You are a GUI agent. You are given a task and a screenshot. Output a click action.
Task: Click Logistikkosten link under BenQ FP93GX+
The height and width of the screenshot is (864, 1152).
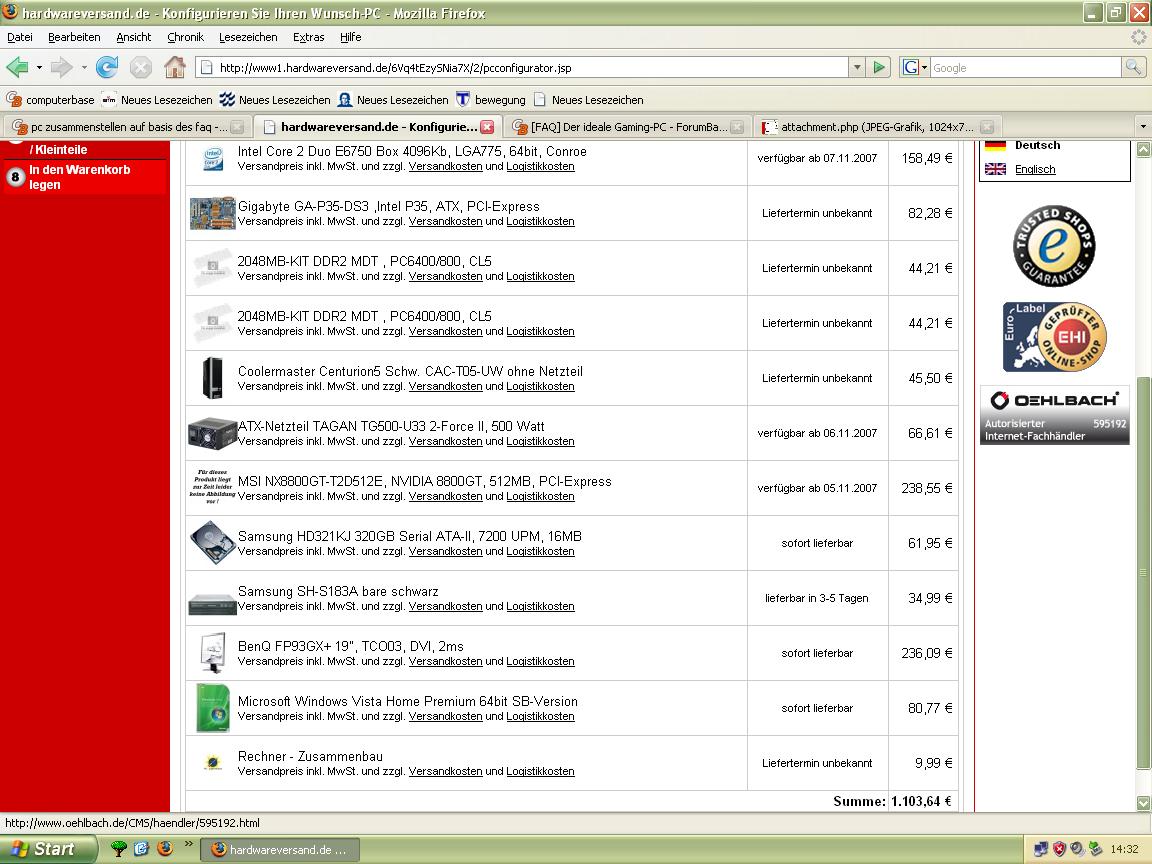click(x=540, y=661)
